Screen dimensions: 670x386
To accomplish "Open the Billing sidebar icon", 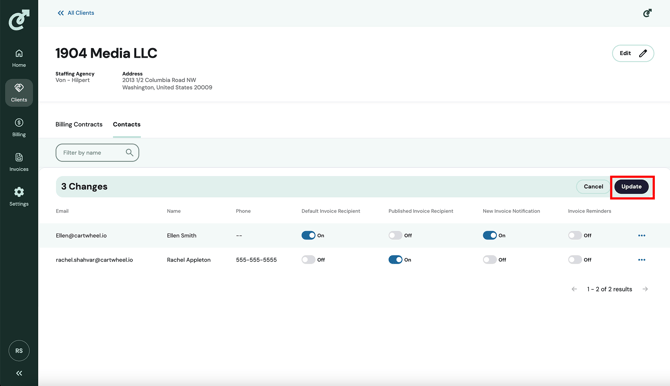I will [x=19, y=127].
